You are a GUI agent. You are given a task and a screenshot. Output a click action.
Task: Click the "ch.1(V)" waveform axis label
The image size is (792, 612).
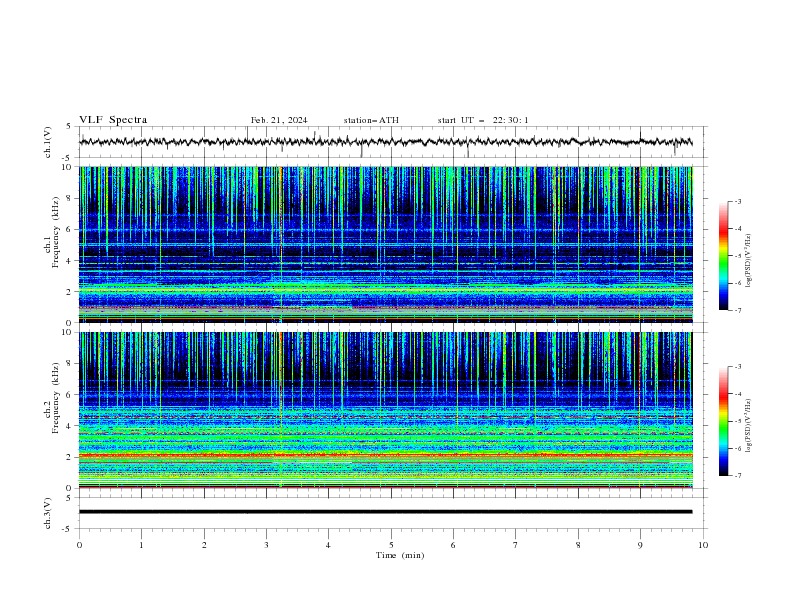pyautogui.click(x=48, y=142)
